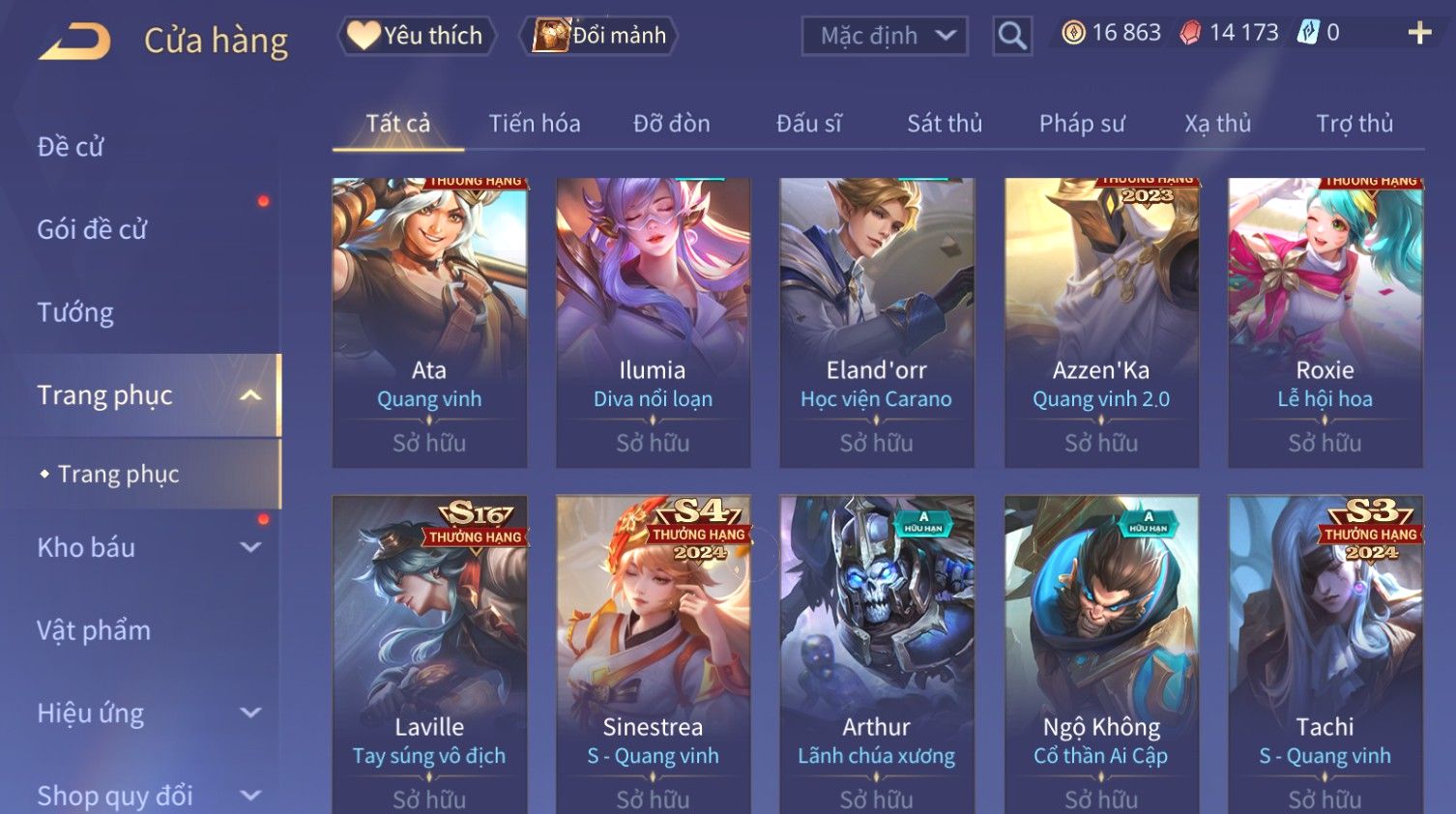Expand the Shop quy đổi section
The image size is (1456, 814).
[250, 796]
